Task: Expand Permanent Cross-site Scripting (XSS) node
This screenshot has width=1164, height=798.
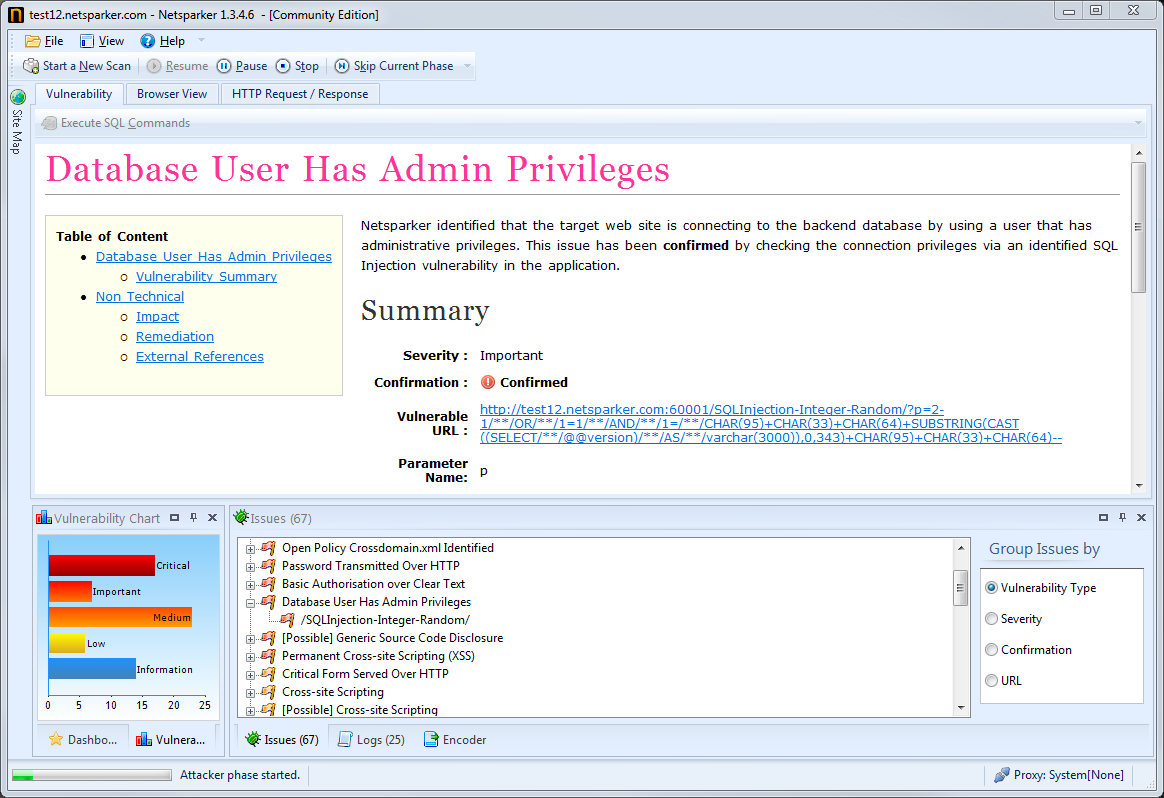Action: tap(250, 657)
